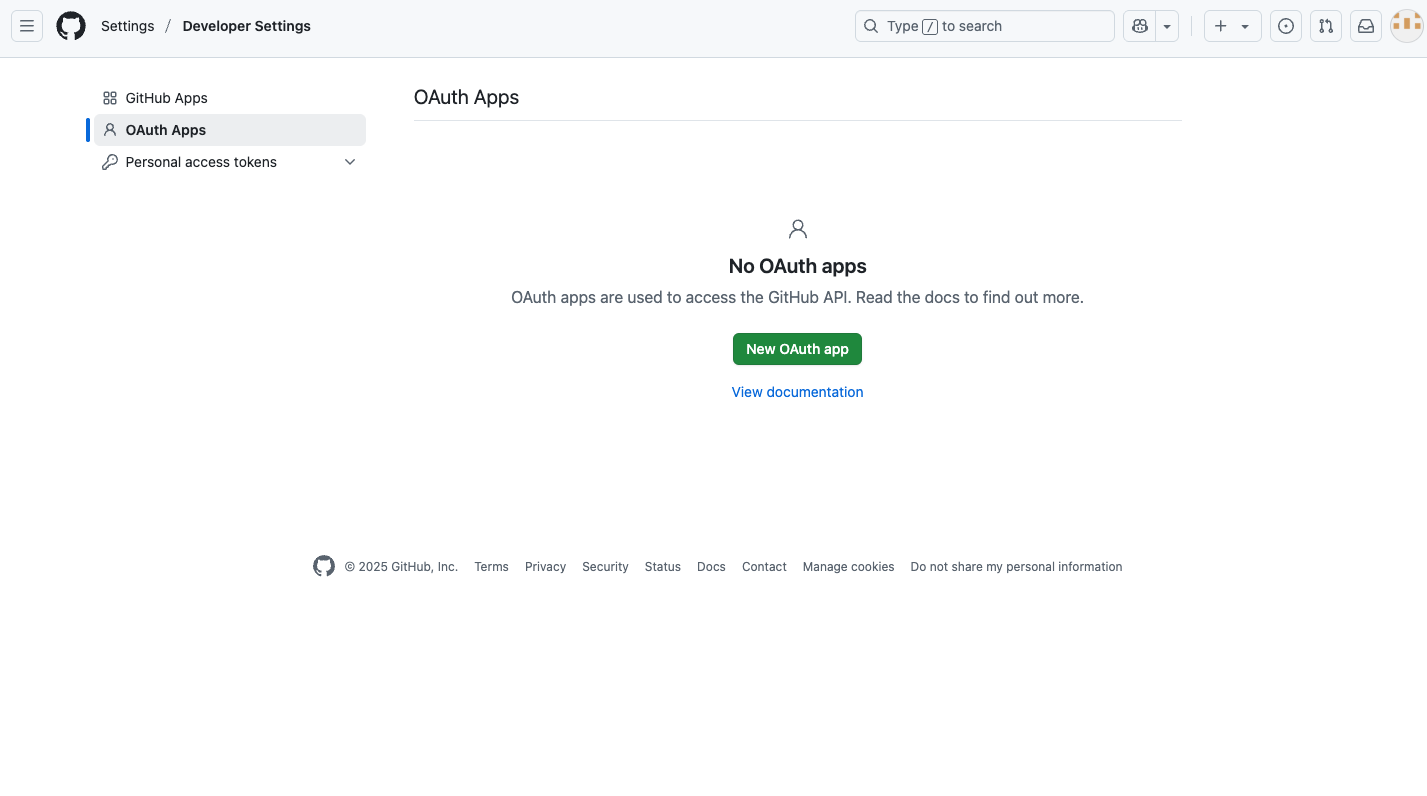
Task: Open Copilot dropdown arrow menu
Action: click(x=1167, y=26)
